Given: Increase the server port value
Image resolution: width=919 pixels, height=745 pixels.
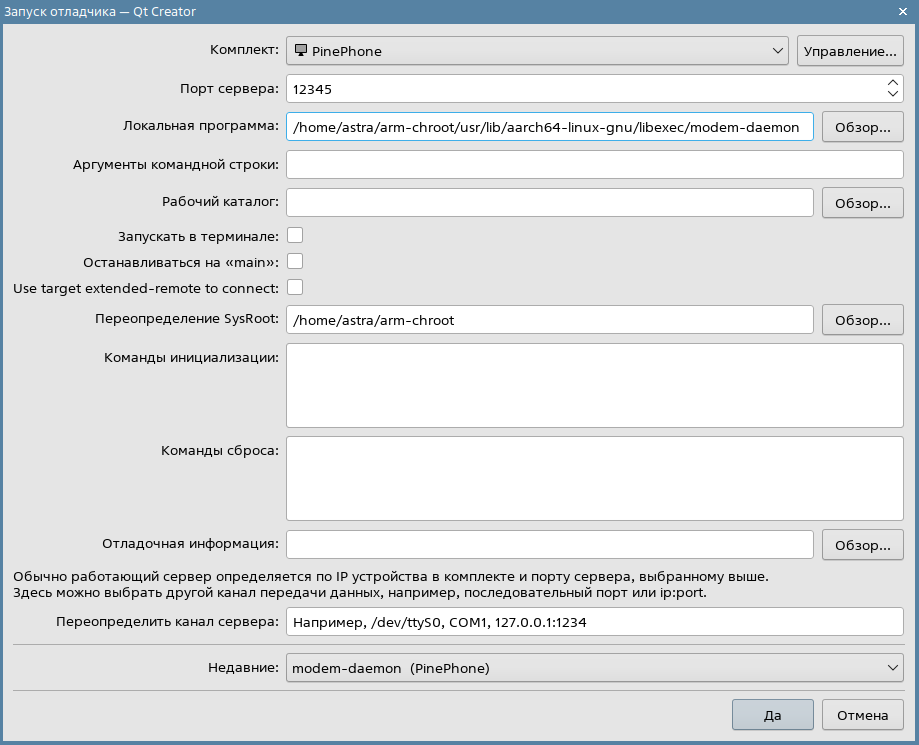Looking at the screenshot, I should 893,83.
